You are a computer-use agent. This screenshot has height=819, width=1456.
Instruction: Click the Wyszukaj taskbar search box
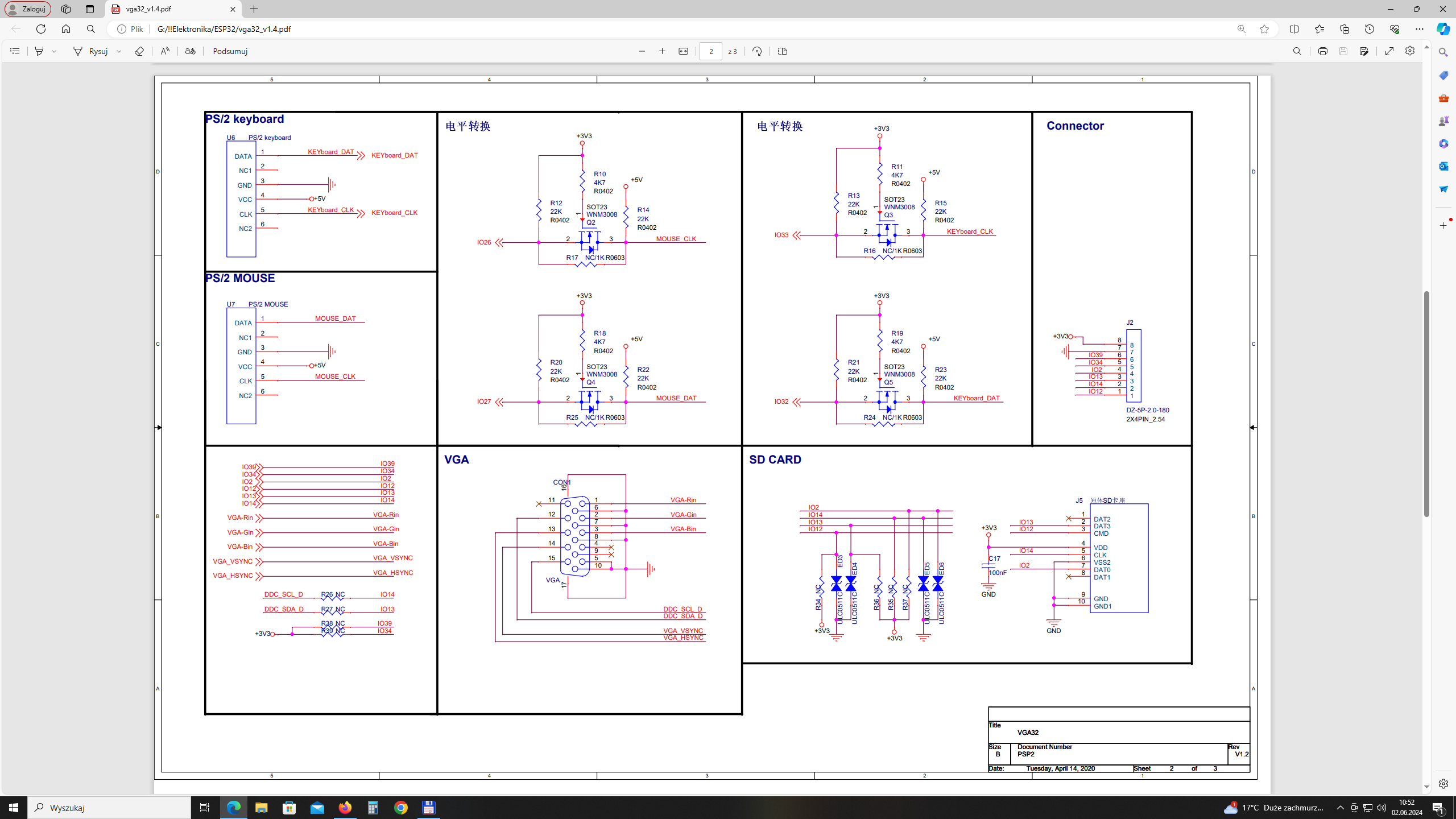pos(109,808)
